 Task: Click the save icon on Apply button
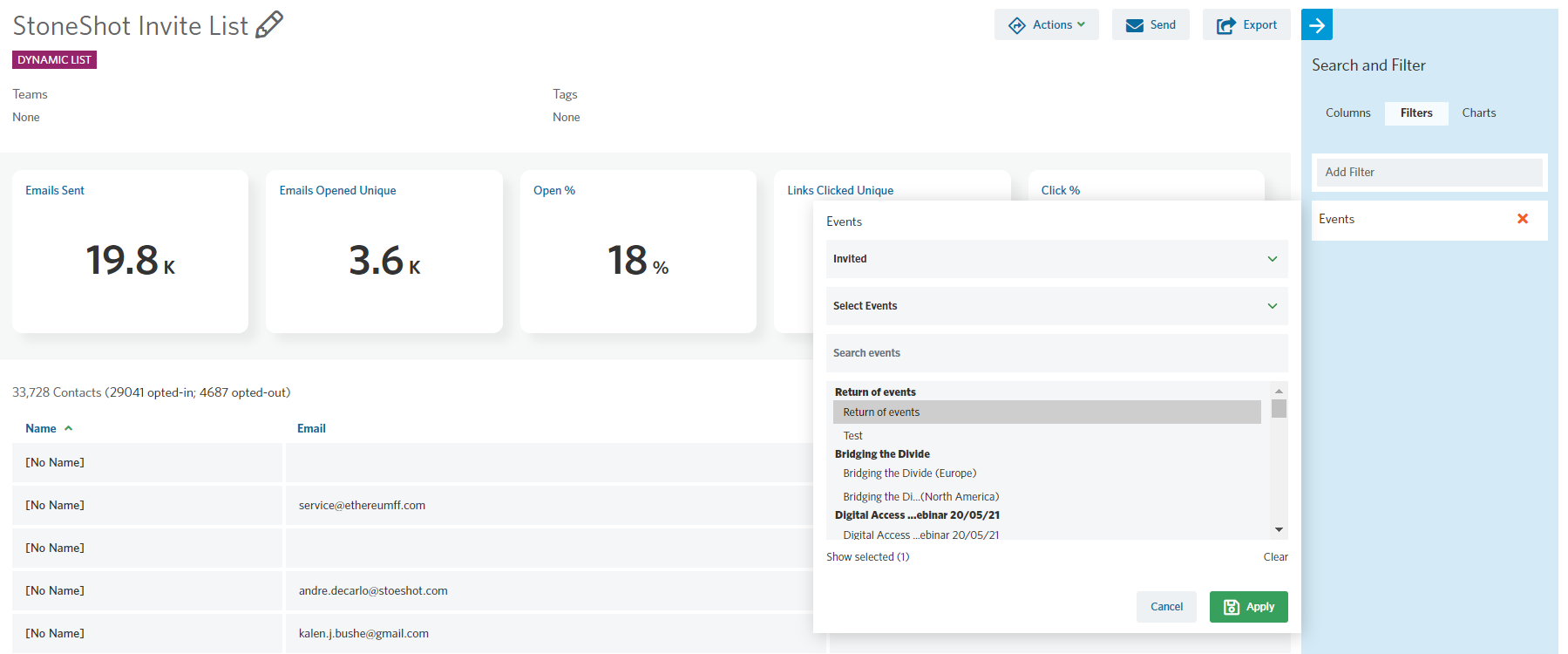pos(1232,607)
